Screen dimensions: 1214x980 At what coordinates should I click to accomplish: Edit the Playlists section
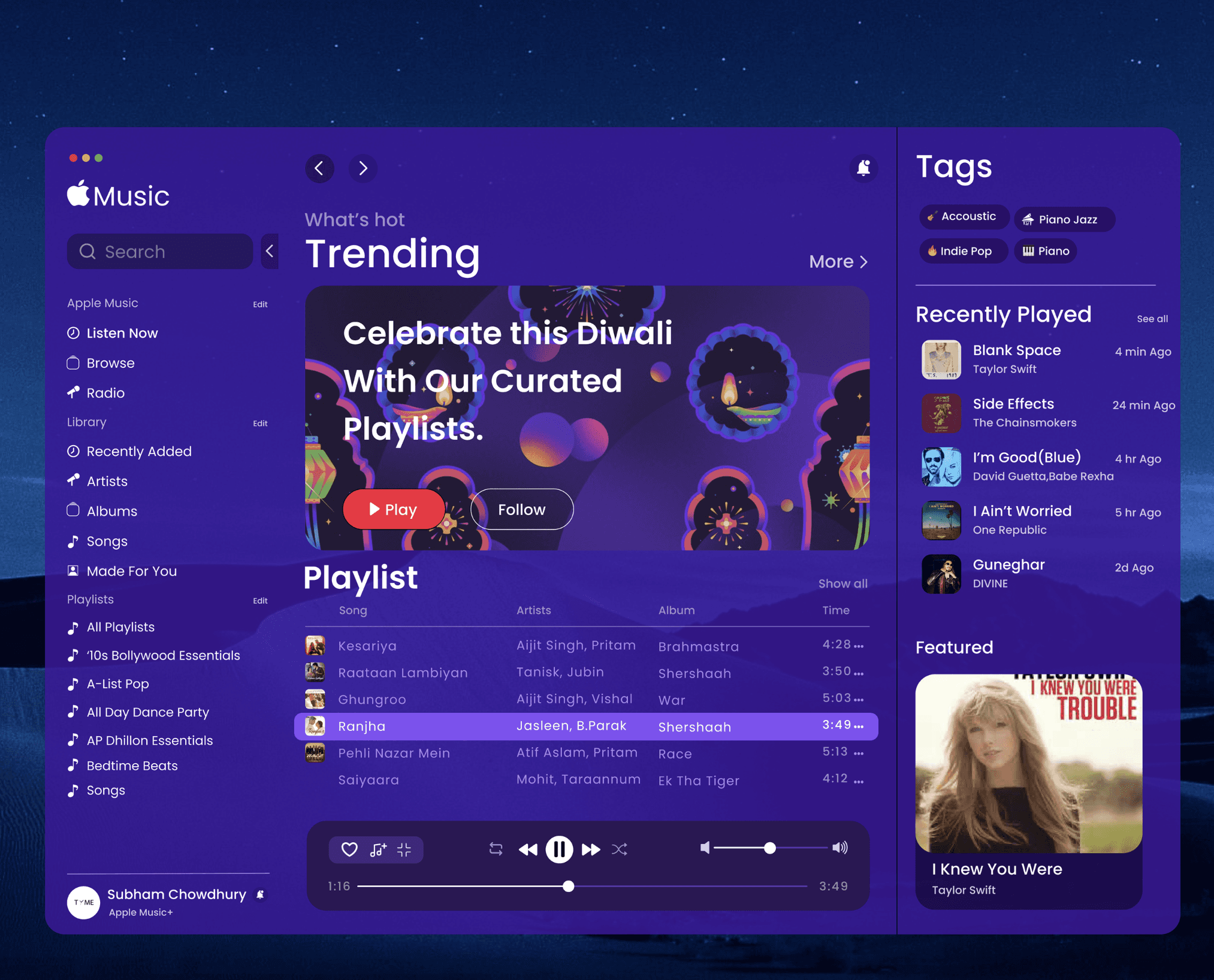pyautogui.click(x=260, y=601)
